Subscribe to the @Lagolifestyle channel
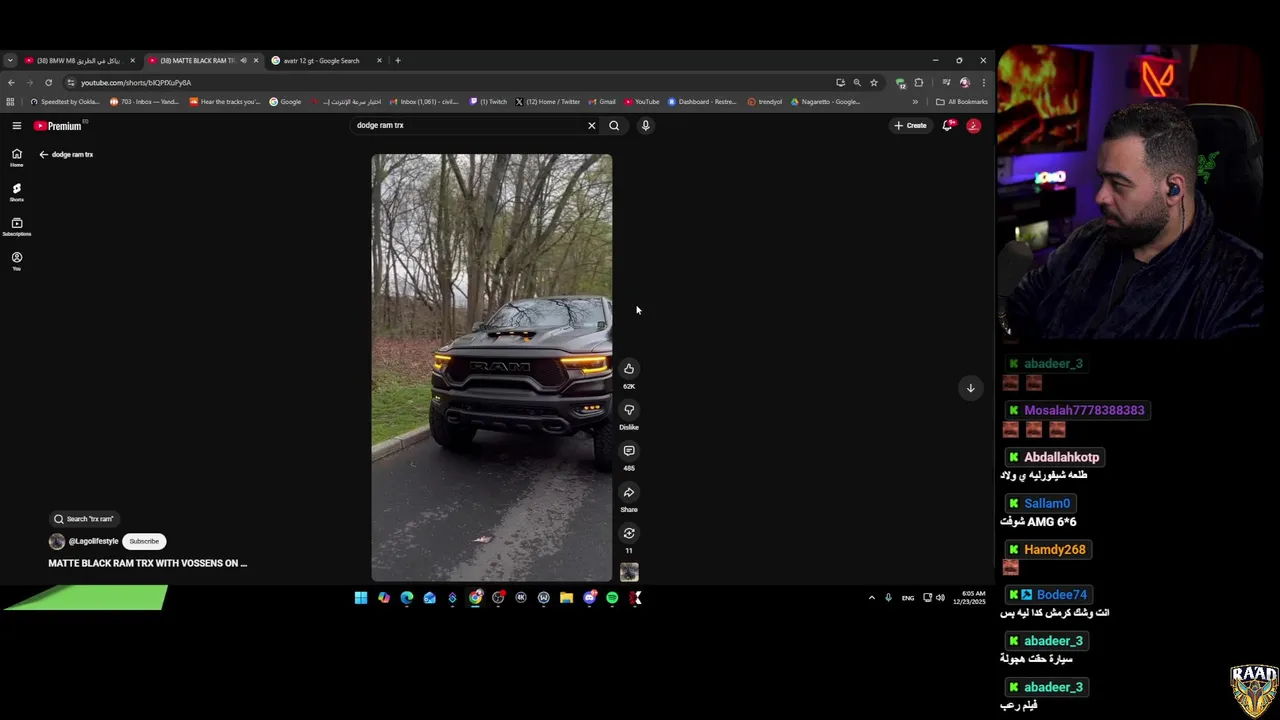 click(x=144, y=541)
